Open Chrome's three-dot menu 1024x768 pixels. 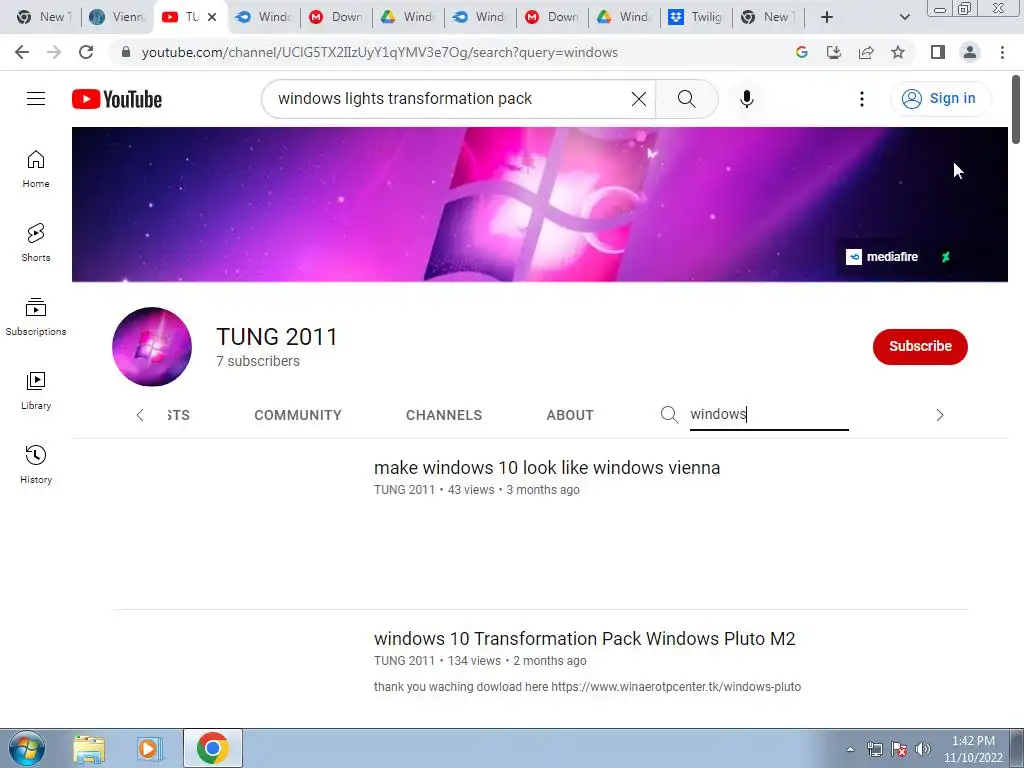click(x=1002, y=52)
